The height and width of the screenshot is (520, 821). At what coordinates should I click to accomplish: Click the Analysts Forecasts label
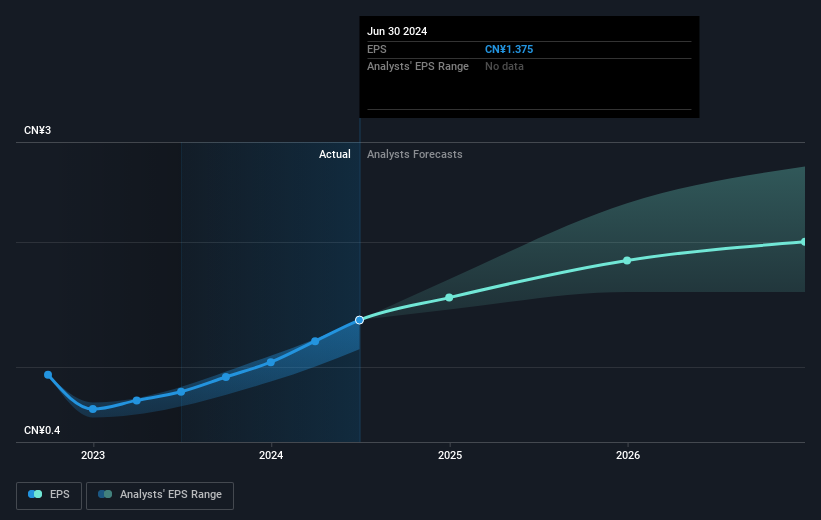[415, 154]
